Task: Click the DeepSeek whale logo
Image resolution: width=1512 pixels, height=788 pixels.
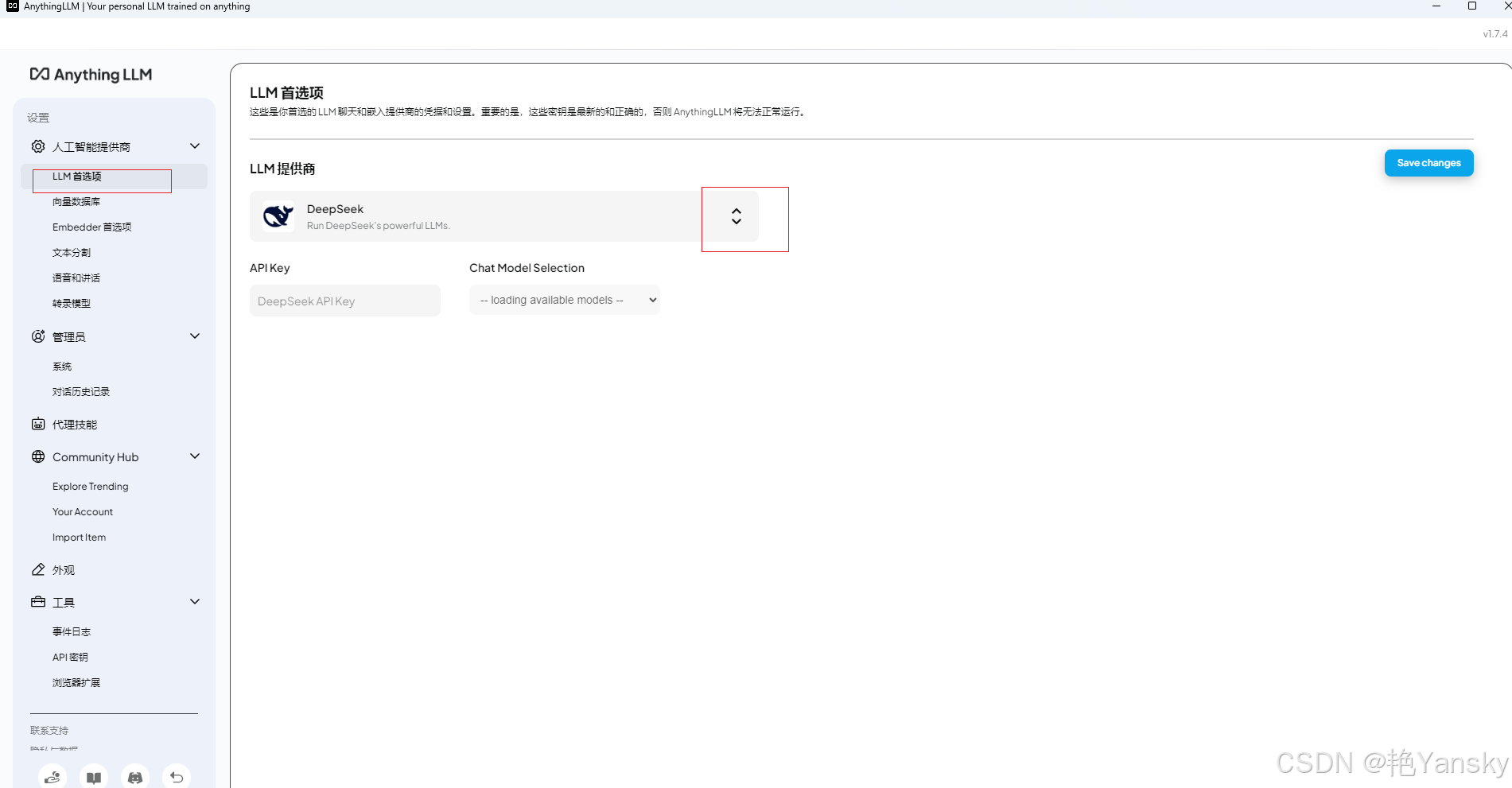Action: pos(278,215)
